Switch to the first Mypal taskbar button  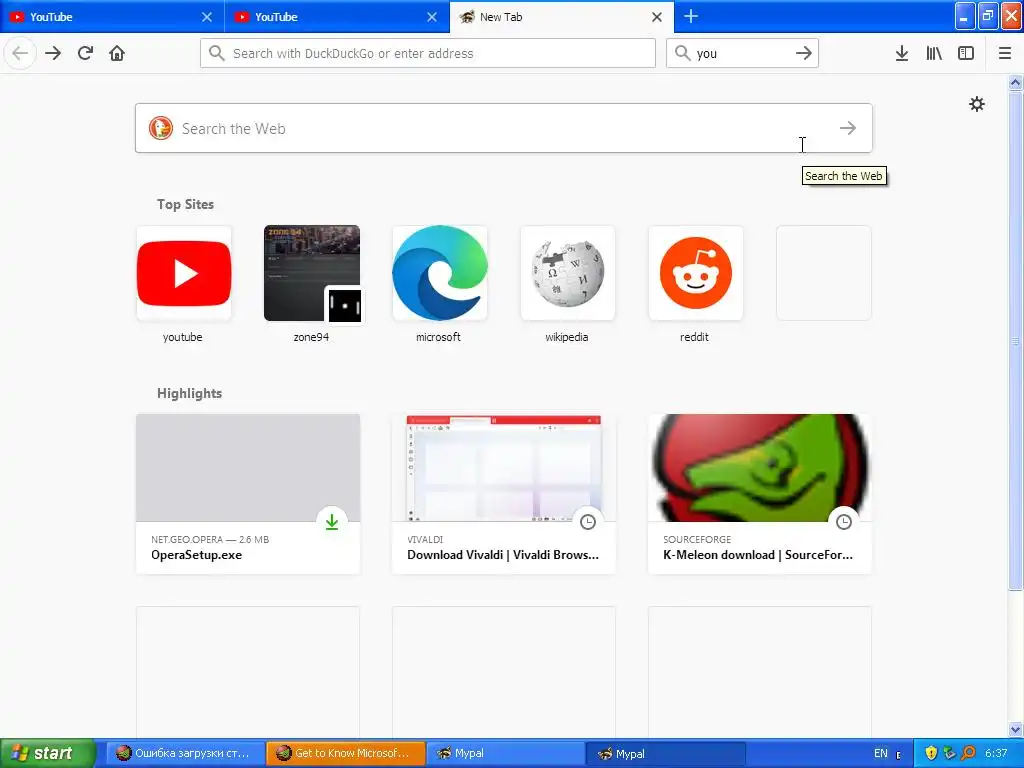(x=505, y=753)
